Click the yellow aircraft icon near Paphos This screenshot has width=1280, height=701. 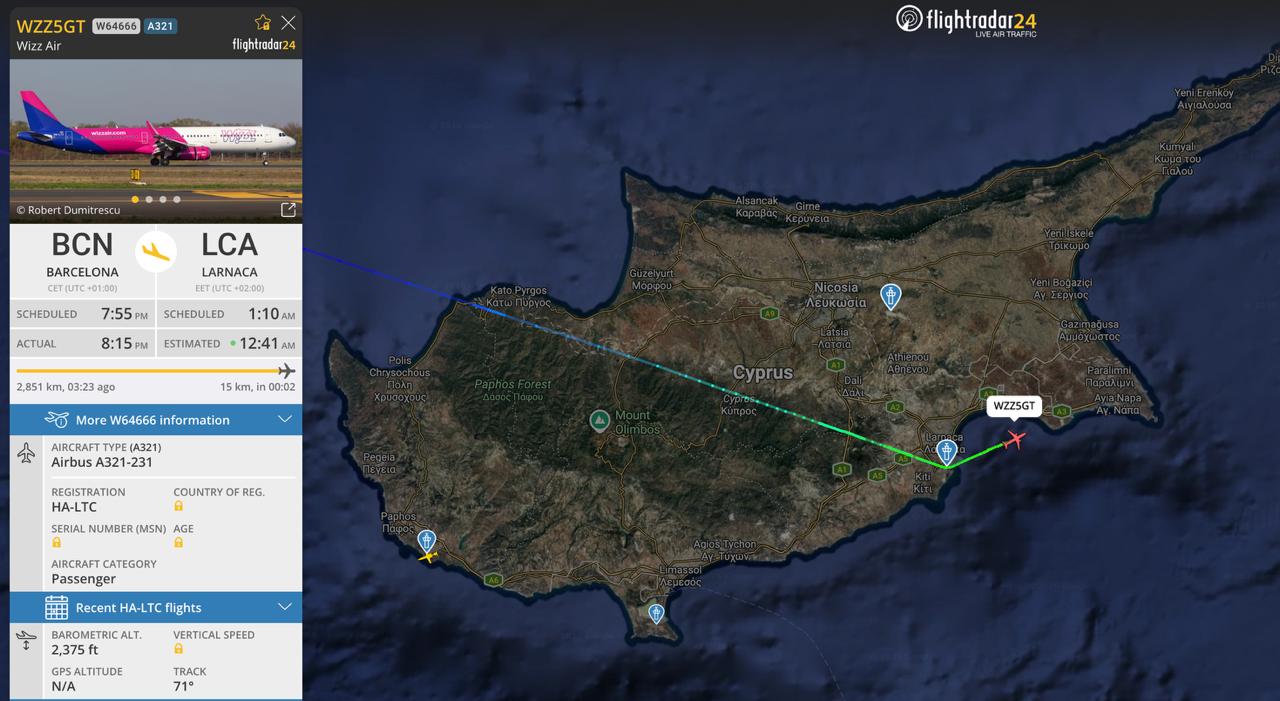pos(429,556)
